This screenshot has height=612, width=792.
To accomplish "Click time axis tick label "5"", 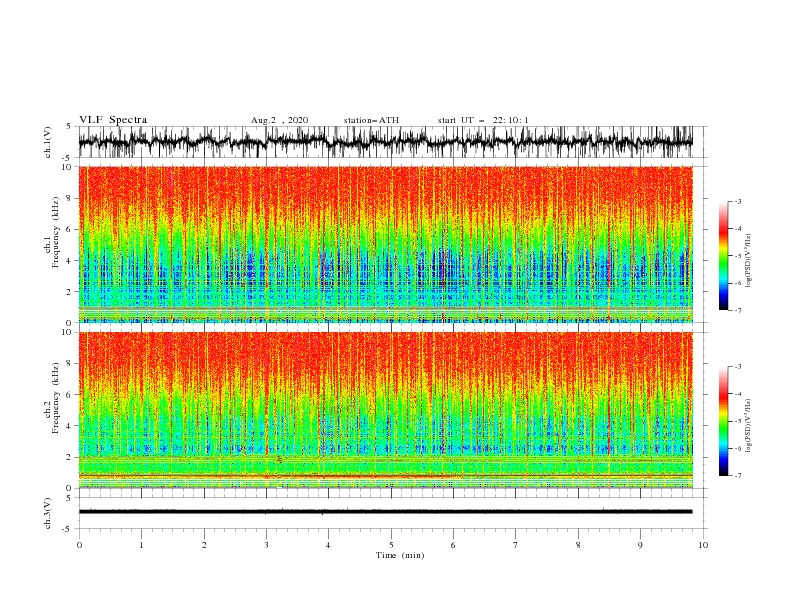I will [x=391, y=545].
